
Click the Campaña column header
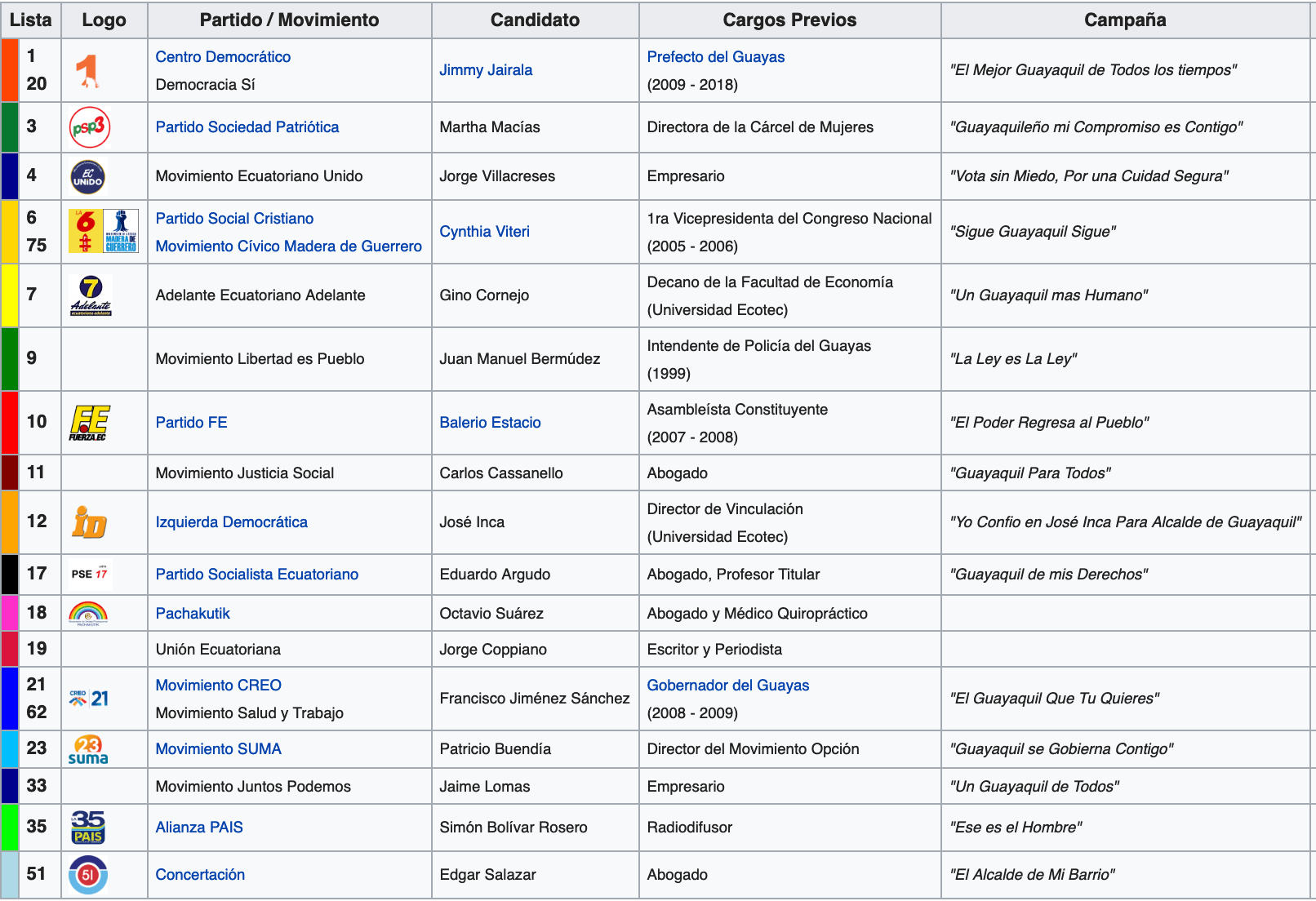1125,20
